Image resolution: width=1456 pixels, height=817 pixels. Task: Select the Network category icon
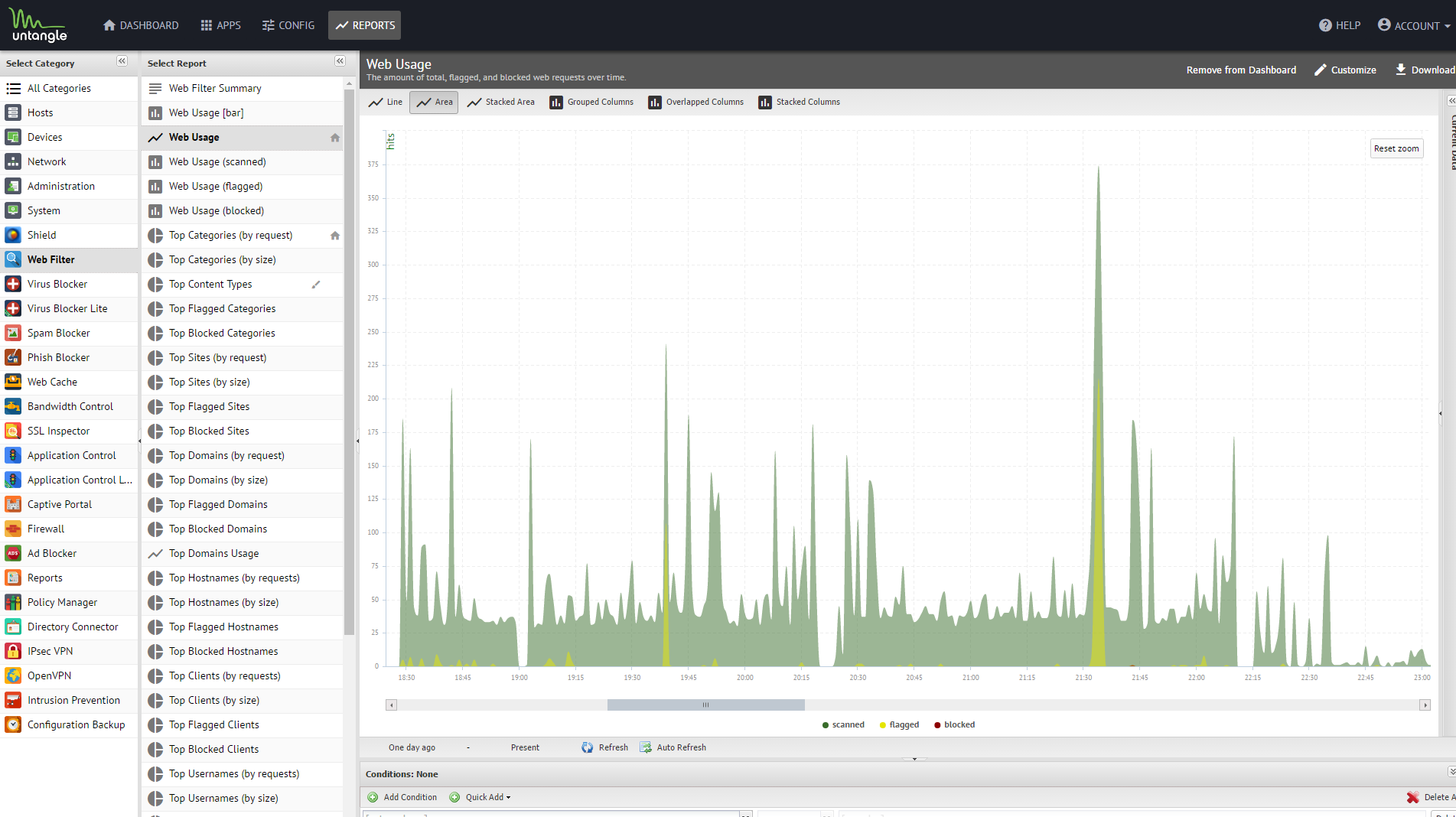[13, 161]
